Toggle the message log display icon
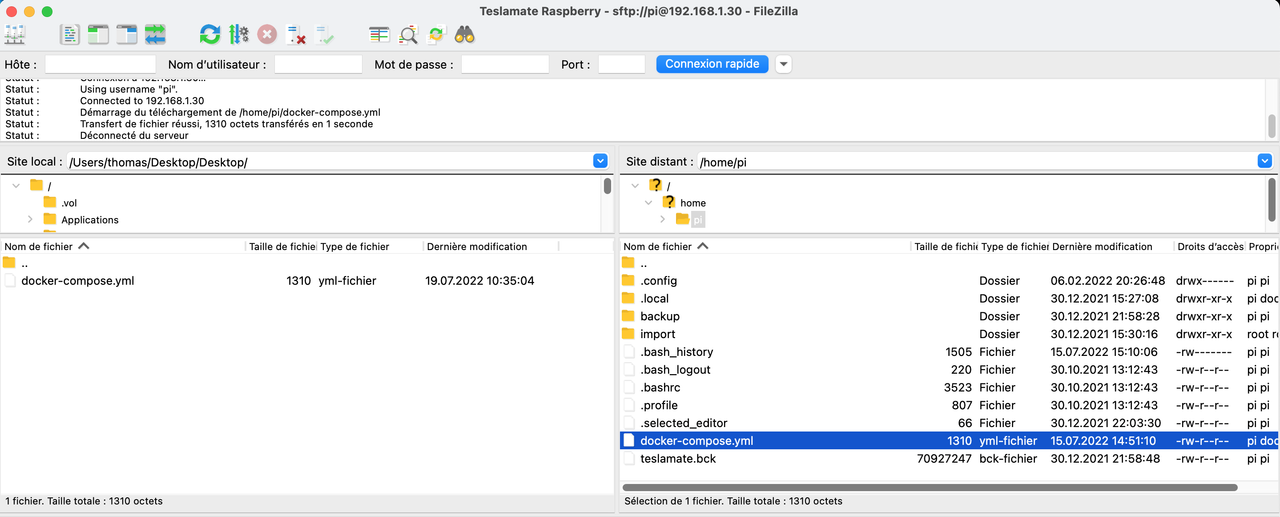 (x=69, y=35)
